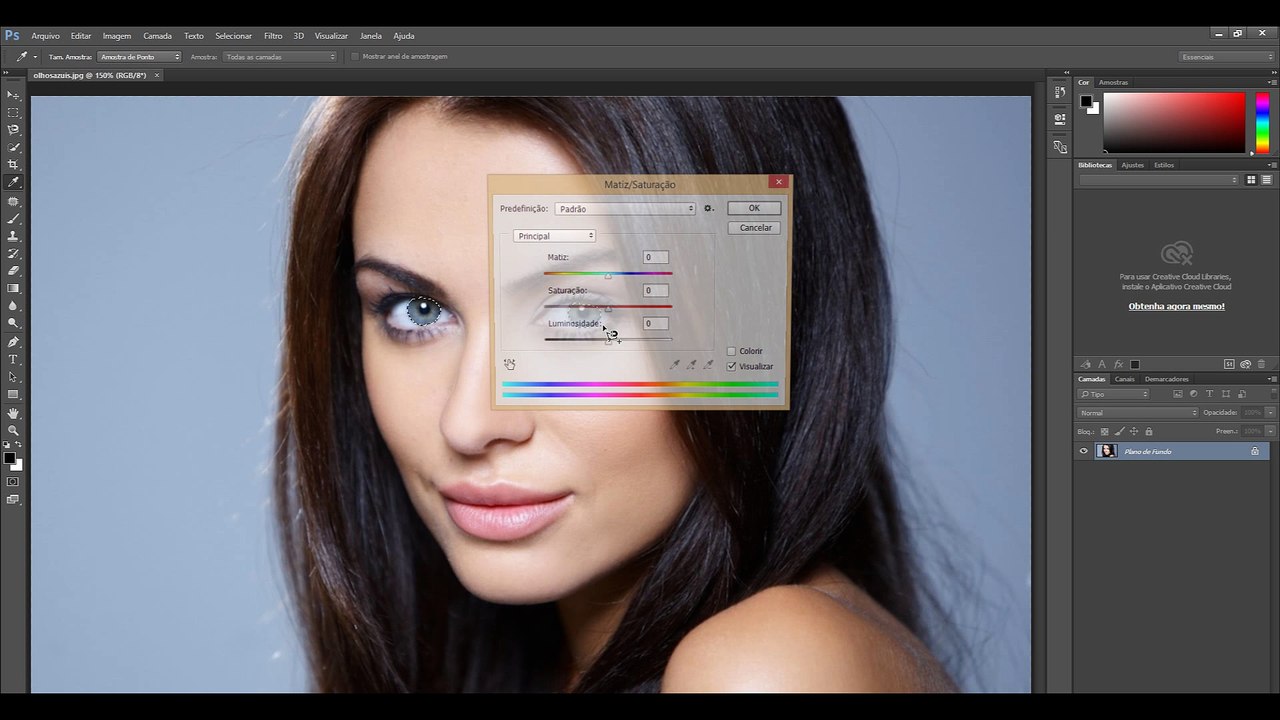Click the broken Creative Cloud icon in Libraries panel
This screenshot has height=720, width=1280.
tap(1177, 253)
